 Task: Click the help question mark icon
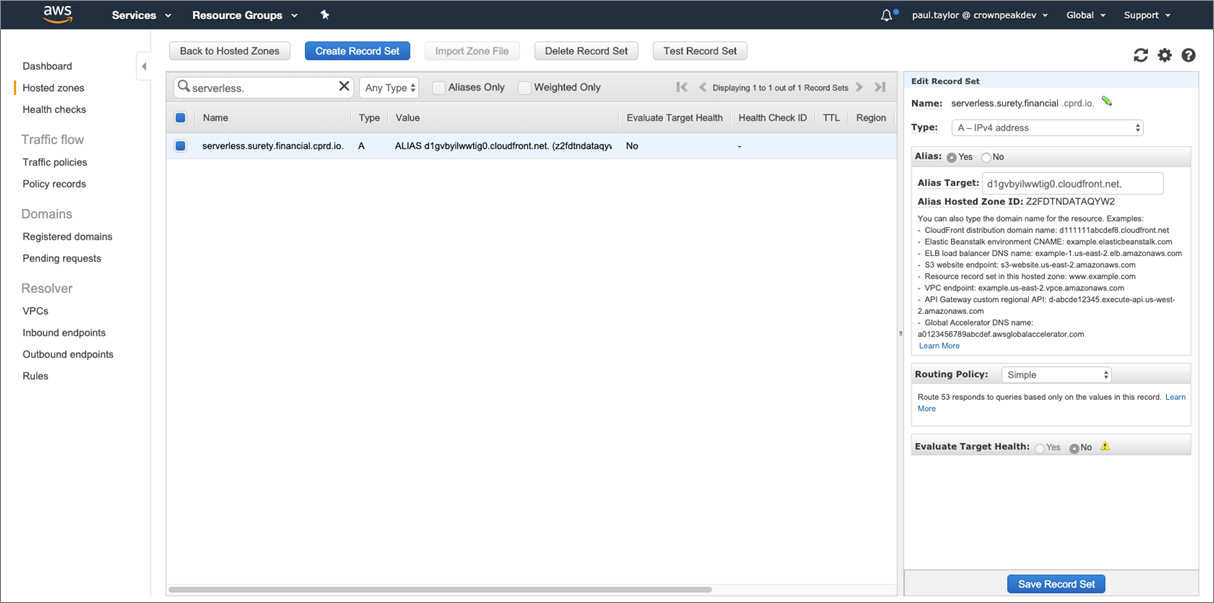coord(1188,55)
